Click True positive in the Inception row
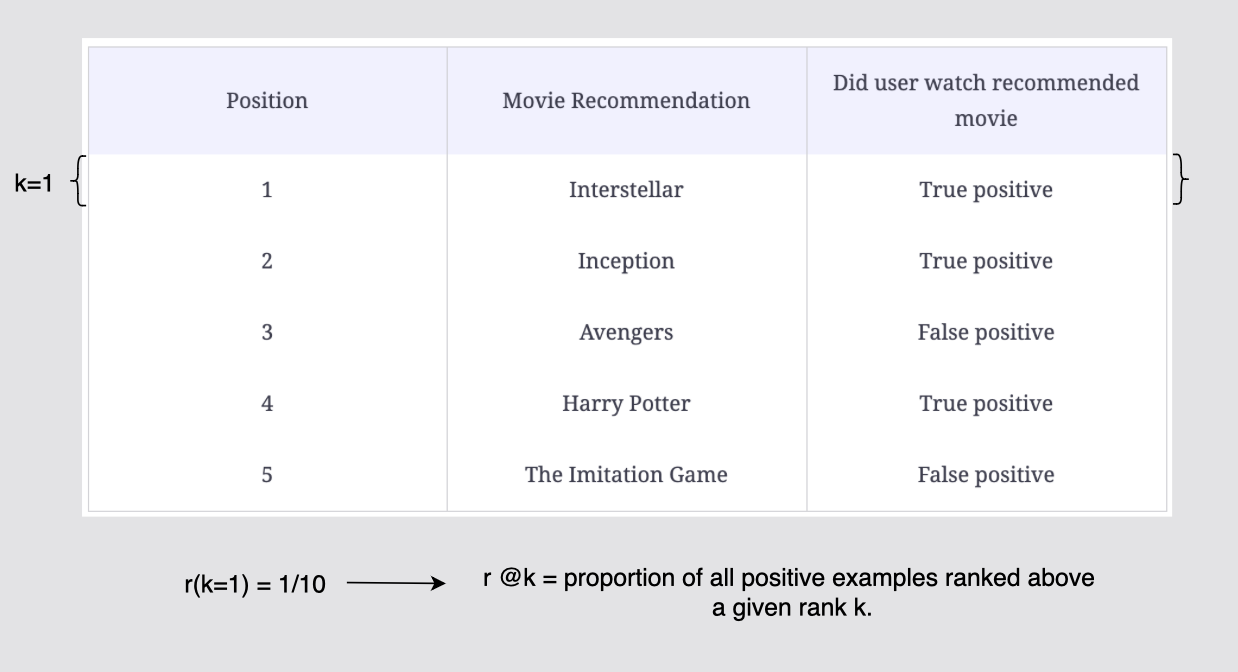The image size is (1238, 672). 986,262
